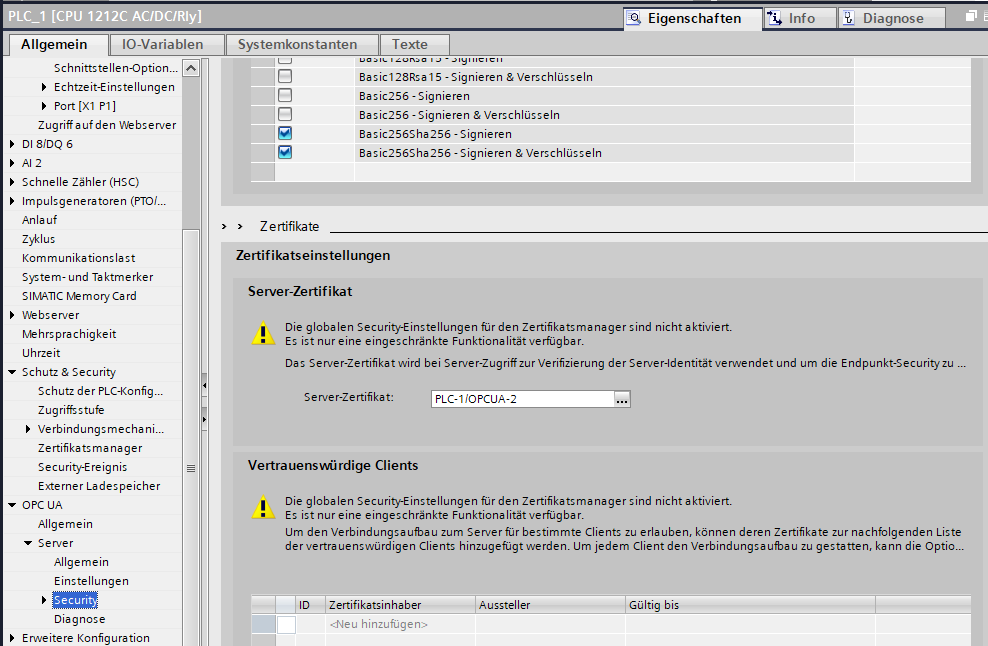Click the Server-Zertifikat browse button

pos(622,399)
